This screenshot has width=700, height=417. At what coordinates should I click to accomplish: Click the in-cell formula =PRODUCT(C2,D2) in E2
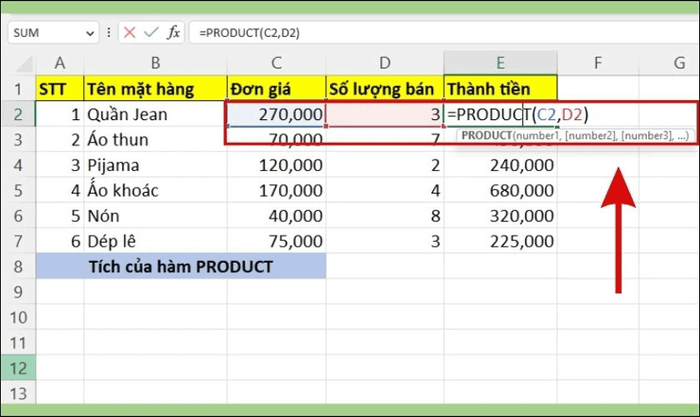click(518, 115)
